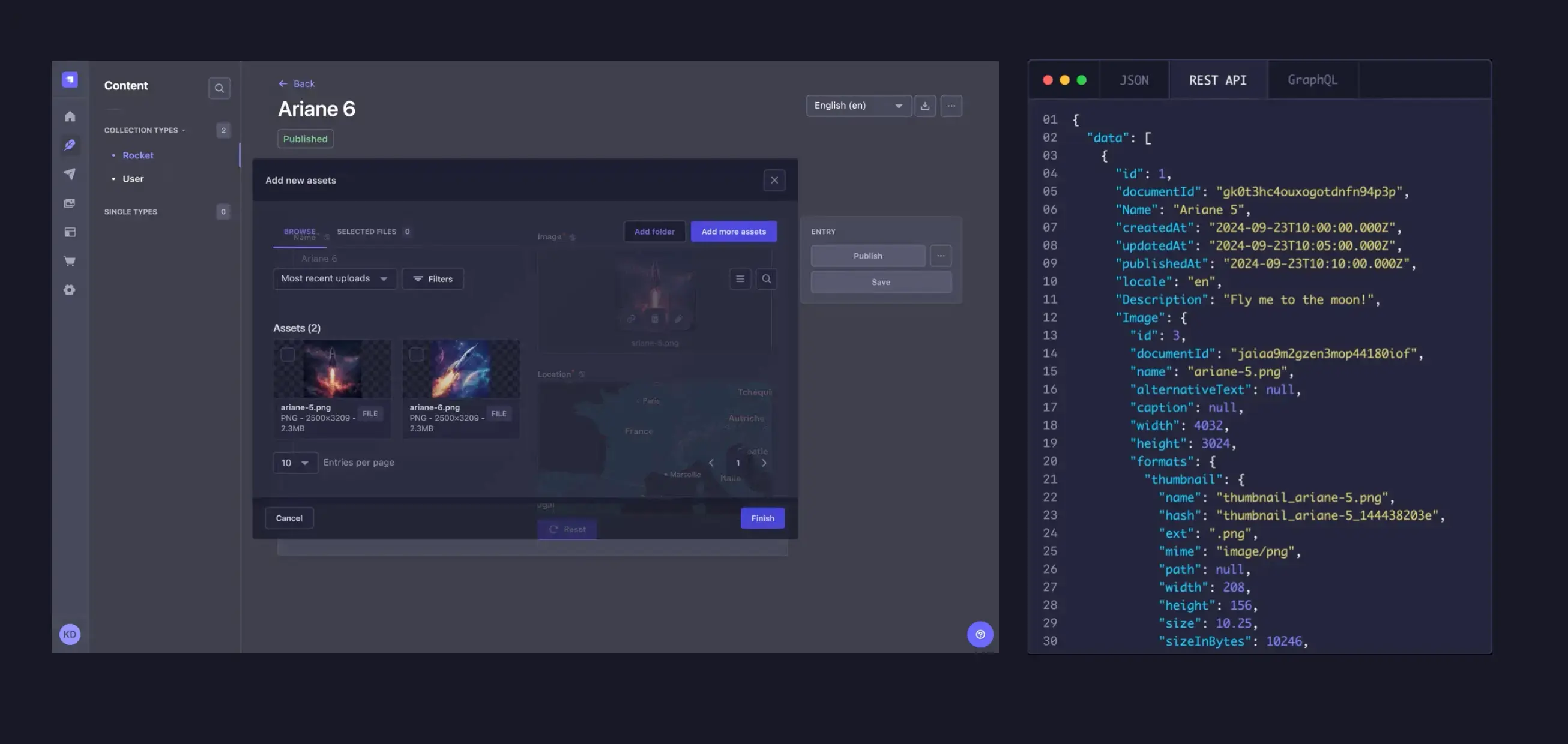The width and height of the screenshot is (1568, 744).
Task: Click FILE badge on ariane-6.png card
Action: click(499, 413)
